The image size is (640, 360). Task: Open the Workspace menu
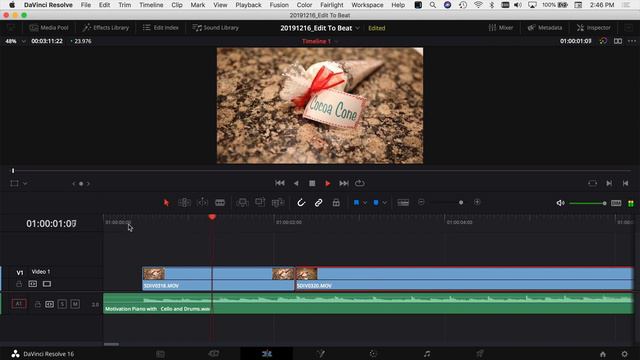click(x=367, y=5)
